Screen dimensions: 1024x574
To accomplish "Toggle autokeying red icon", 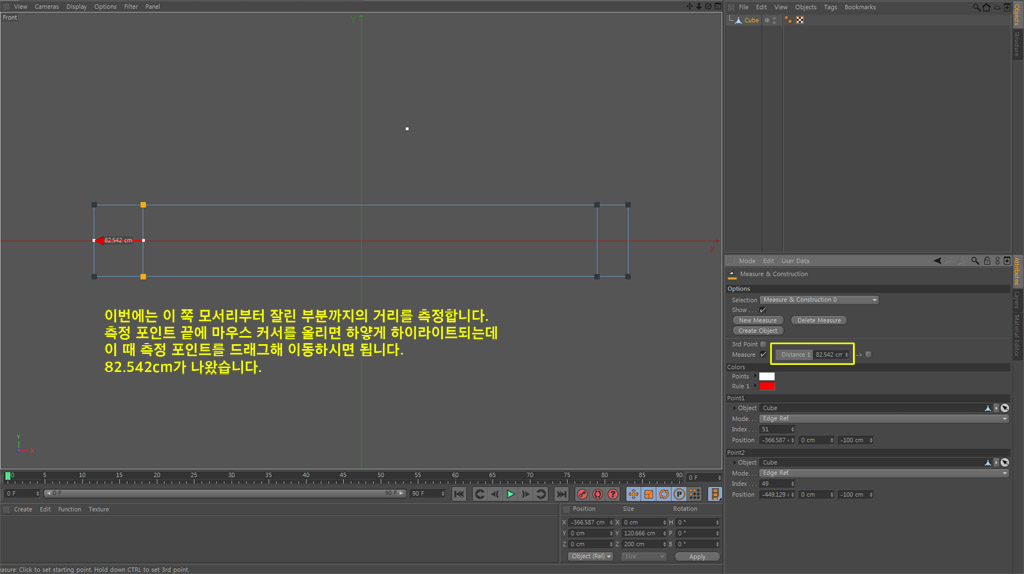I will [597, 494].
